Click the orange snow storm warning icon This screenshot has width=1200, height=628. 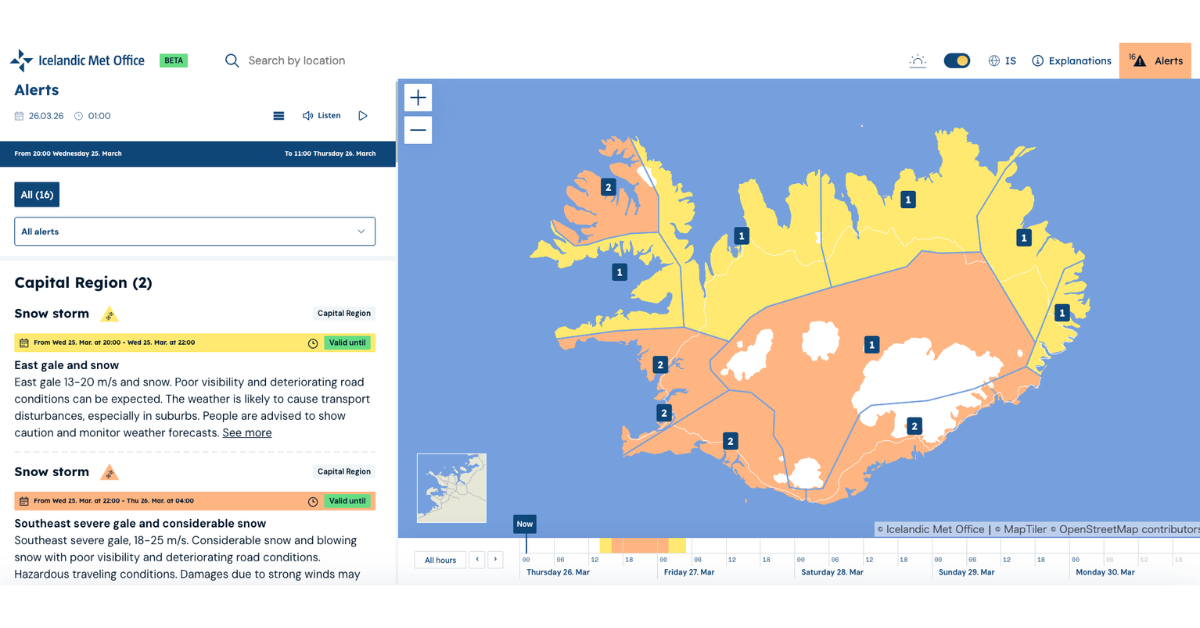tap(110, 473)
